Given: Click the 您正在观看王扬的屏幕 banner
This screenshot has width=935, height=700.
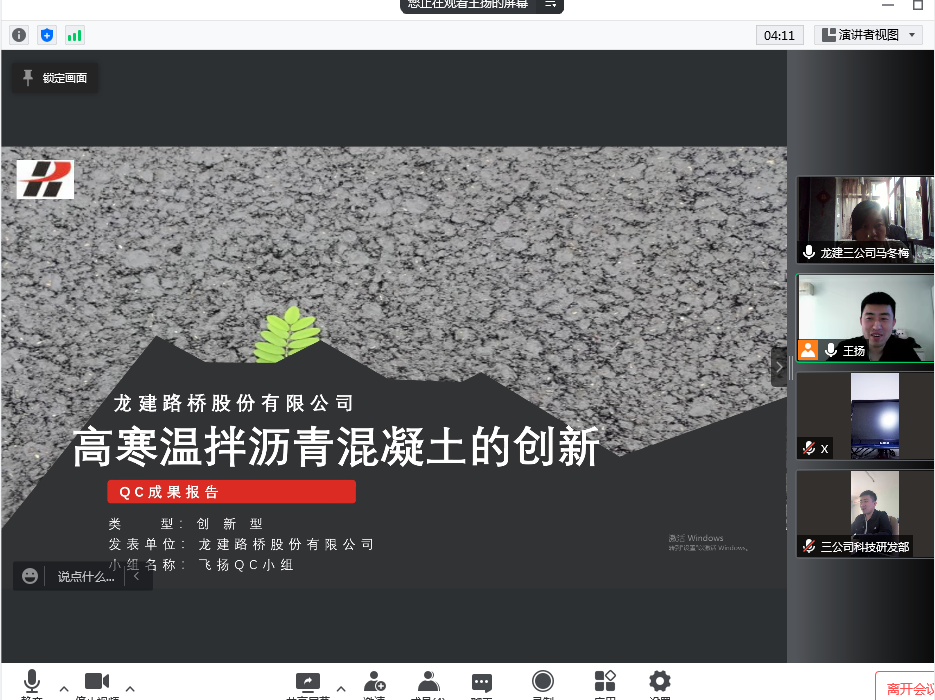Looking at the screenshot, I should coord(468,4).
